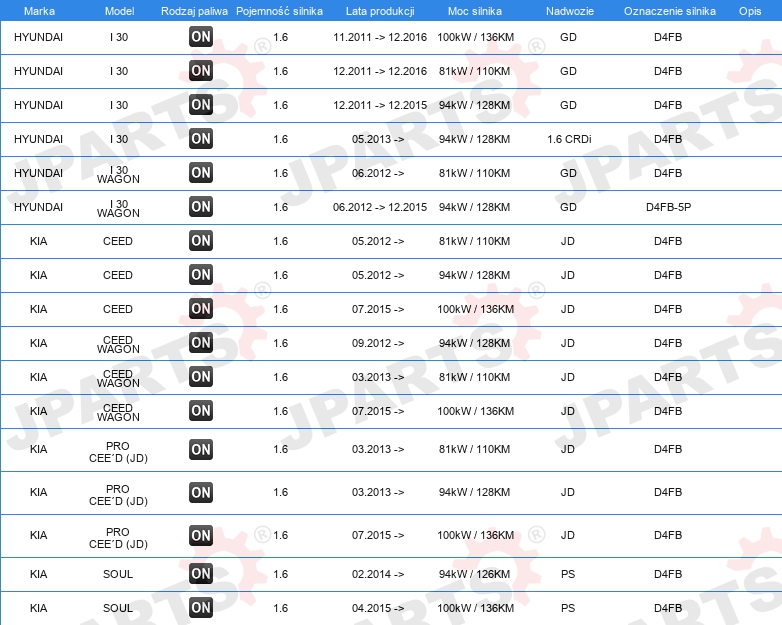Click engine capacity 1.6 in D4FB-5P row
The width and height of the screenshot is (782, 625).
[x=281, y=207]
